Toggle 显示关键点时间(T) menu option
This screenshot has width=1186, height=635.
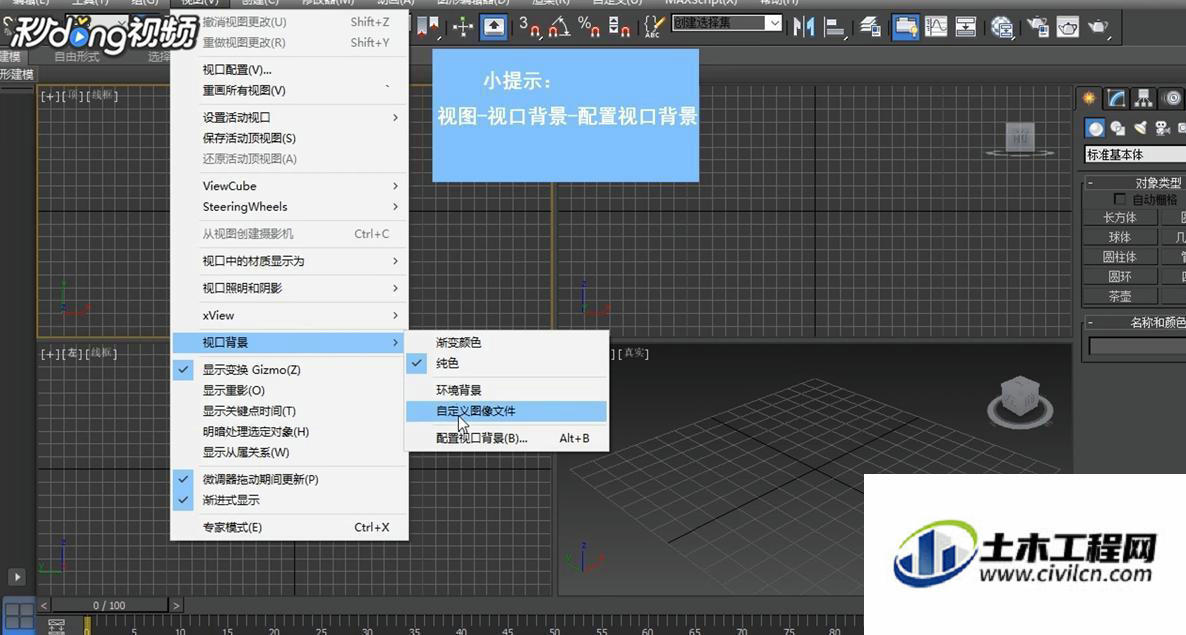click(x=290, y=410)
